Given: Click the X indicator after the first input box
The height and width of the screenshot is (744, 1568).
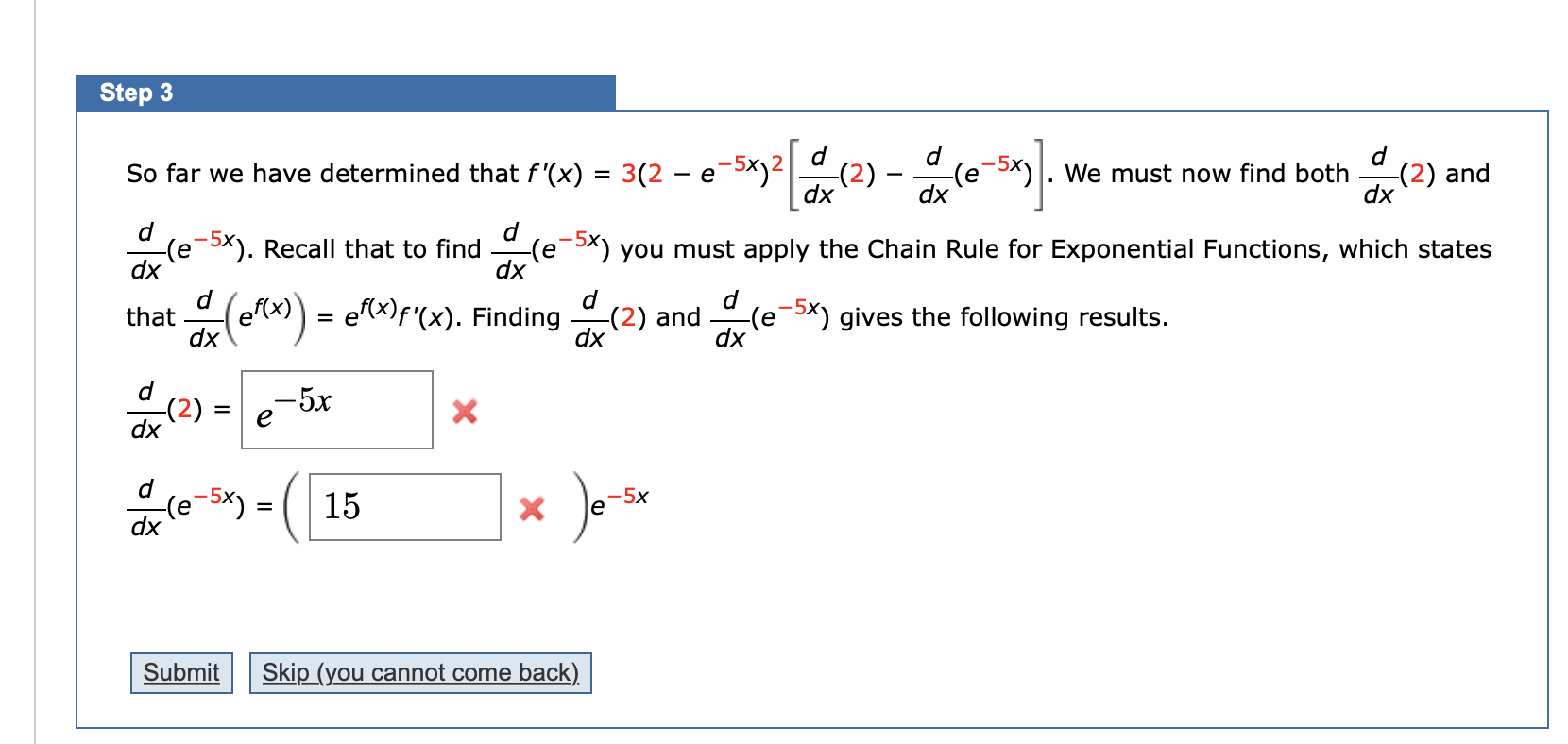Looking at the screenshot, I should click(464, 411).
